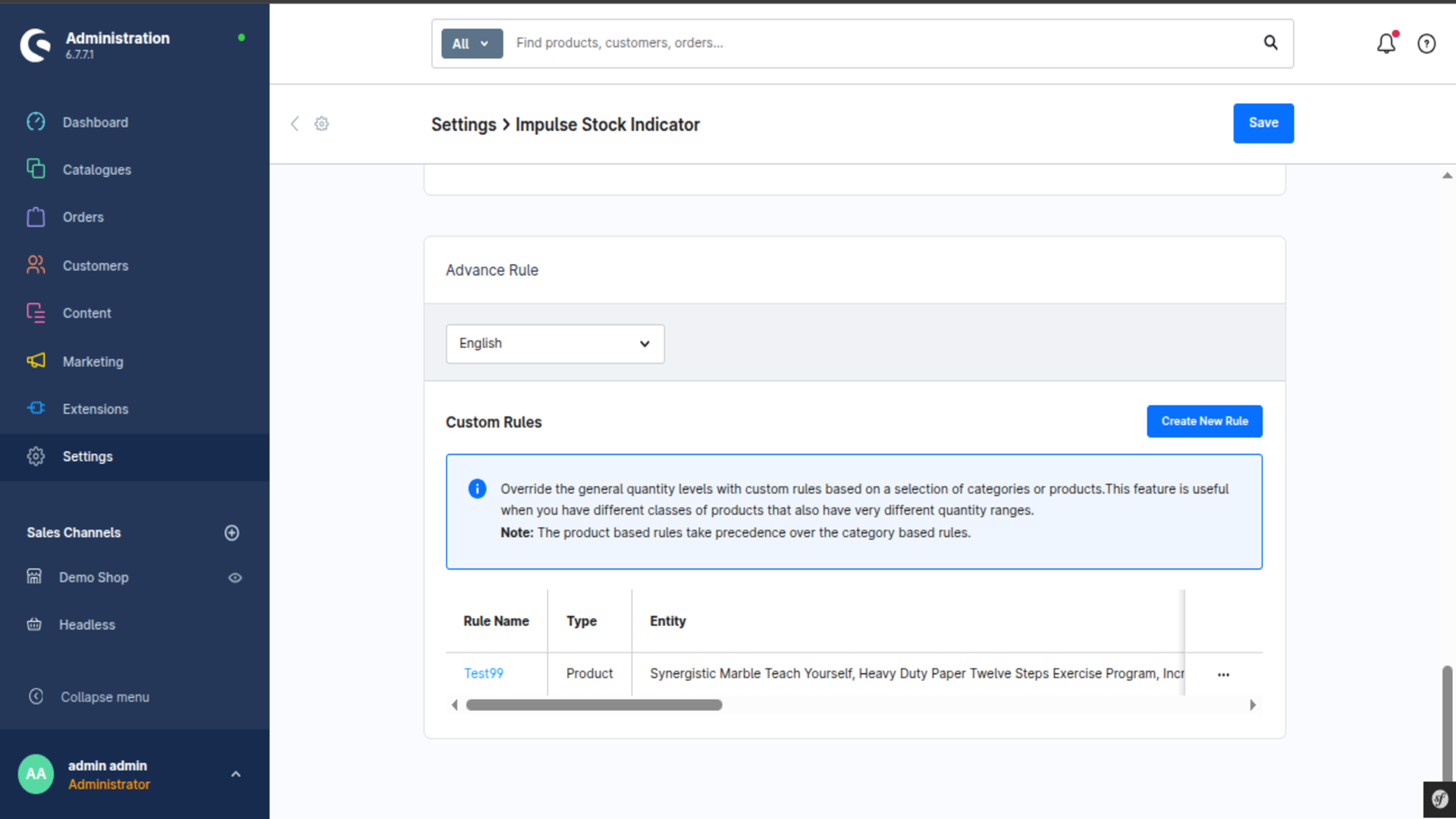The image size is (1456, 819).
Task: Click the Symfony toolbar icon
Action: 1439,799
